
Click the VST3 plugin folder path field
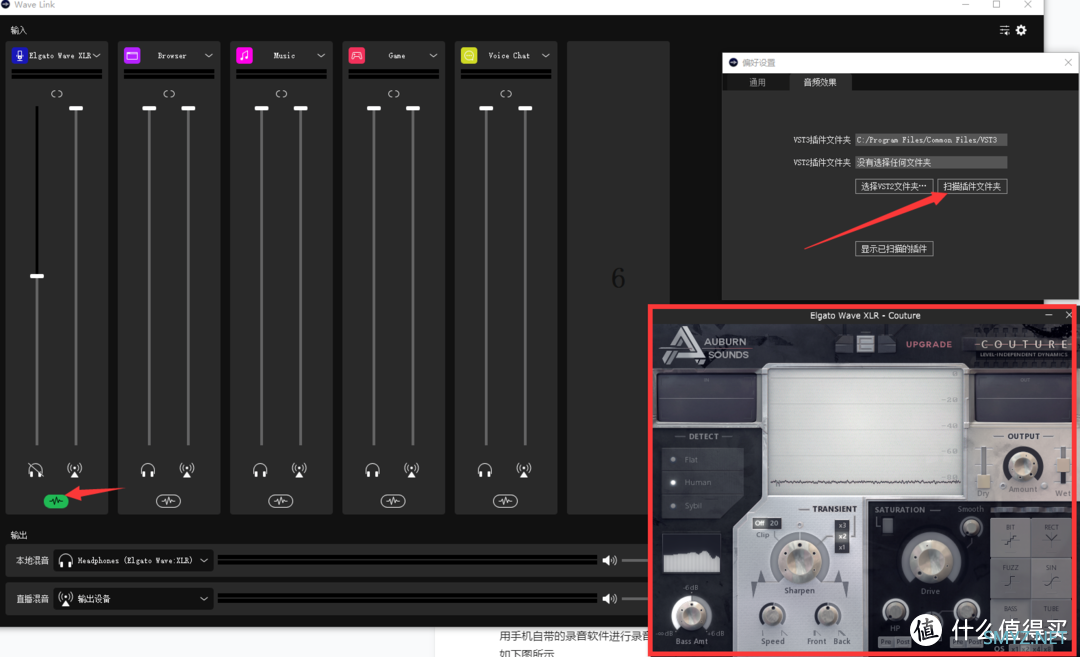tap(931, 140)
